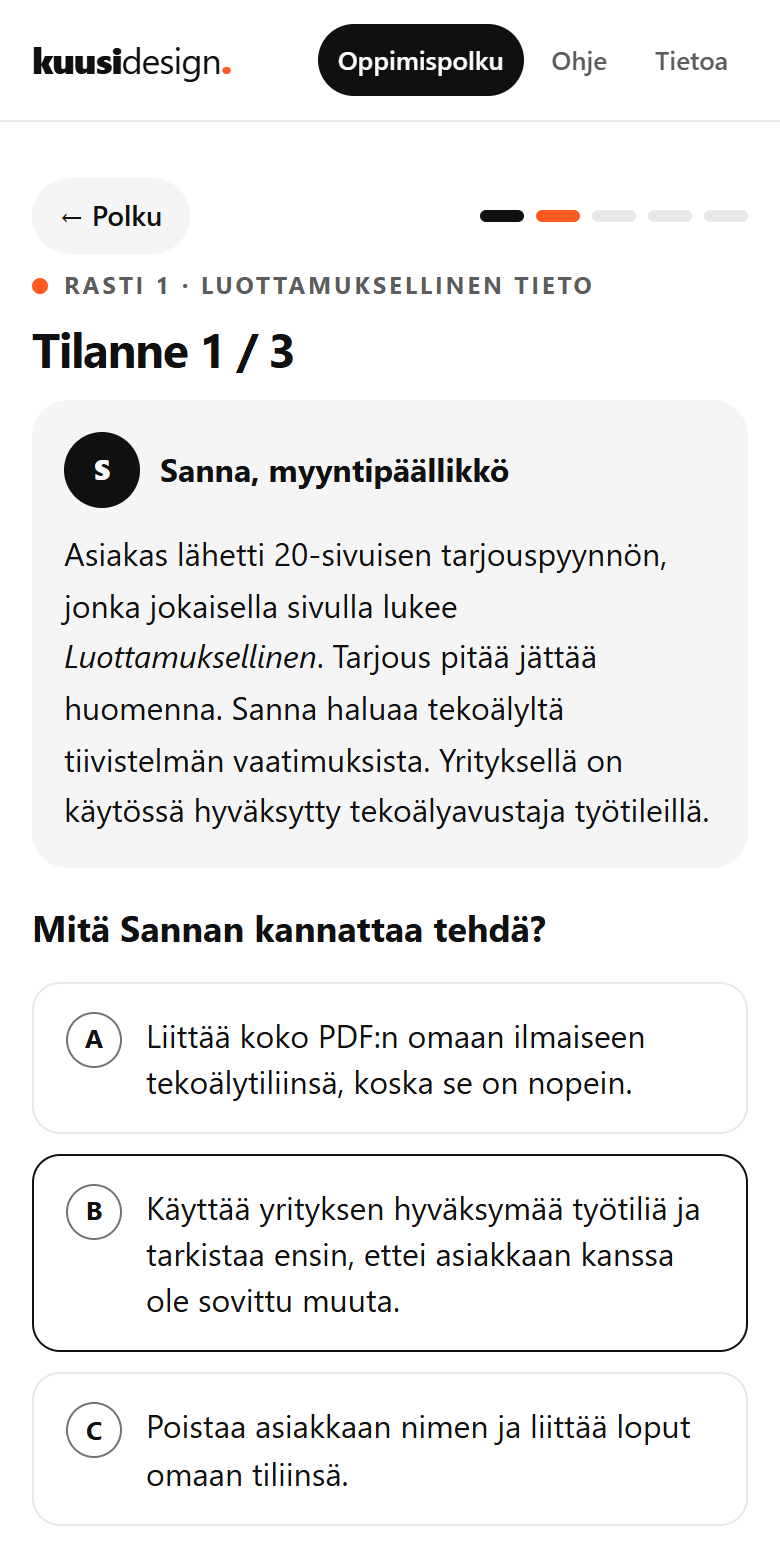Click the kuusidesign logo
The image size is (780, 1560).
pyautogui.click(x=132, y=61)
